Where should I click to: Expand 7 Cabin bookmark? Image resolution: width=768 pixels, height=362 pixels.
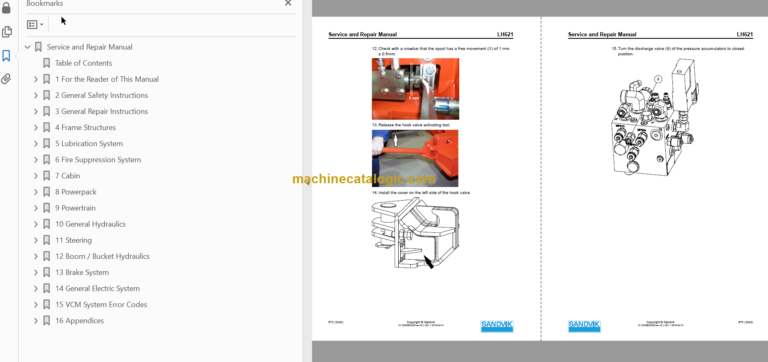click(x=36, y=176)
